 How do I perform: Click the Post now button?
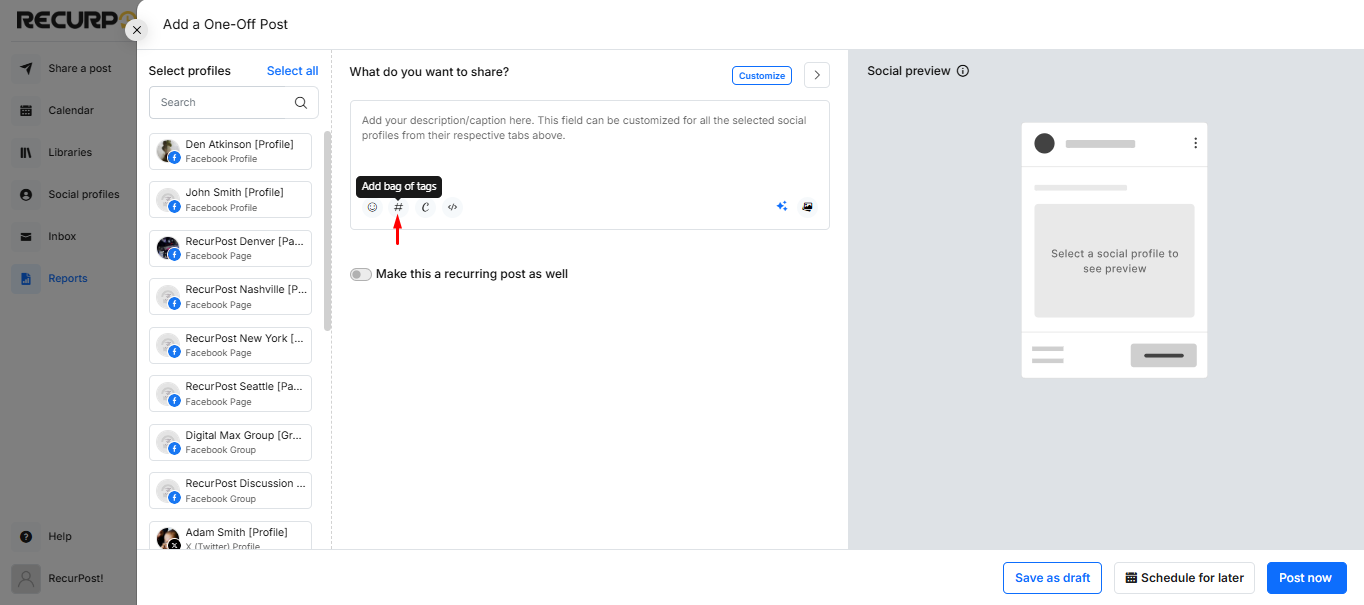click(x=1306, y=578)
